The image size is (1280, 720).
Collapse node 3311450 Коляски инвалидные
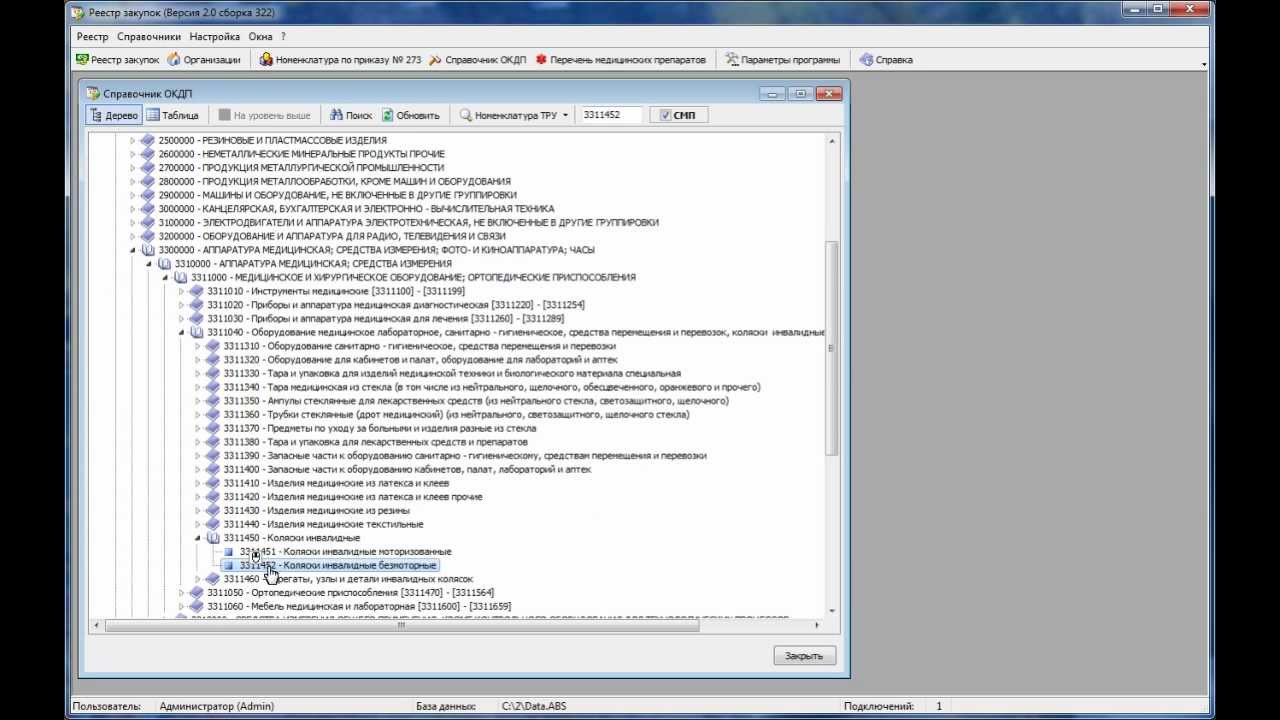[198, 538]
